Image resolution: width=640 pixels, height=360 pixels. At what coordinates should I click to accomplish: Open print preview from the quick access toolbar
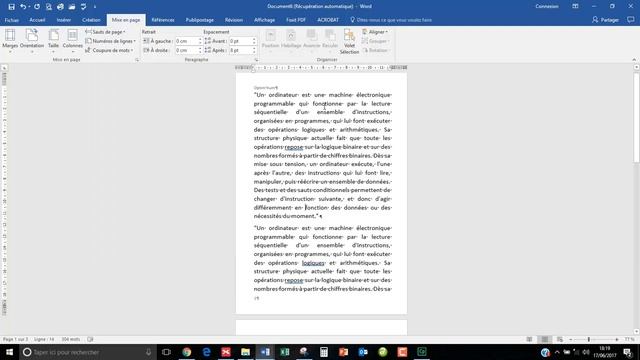click(x=49, y=7)
